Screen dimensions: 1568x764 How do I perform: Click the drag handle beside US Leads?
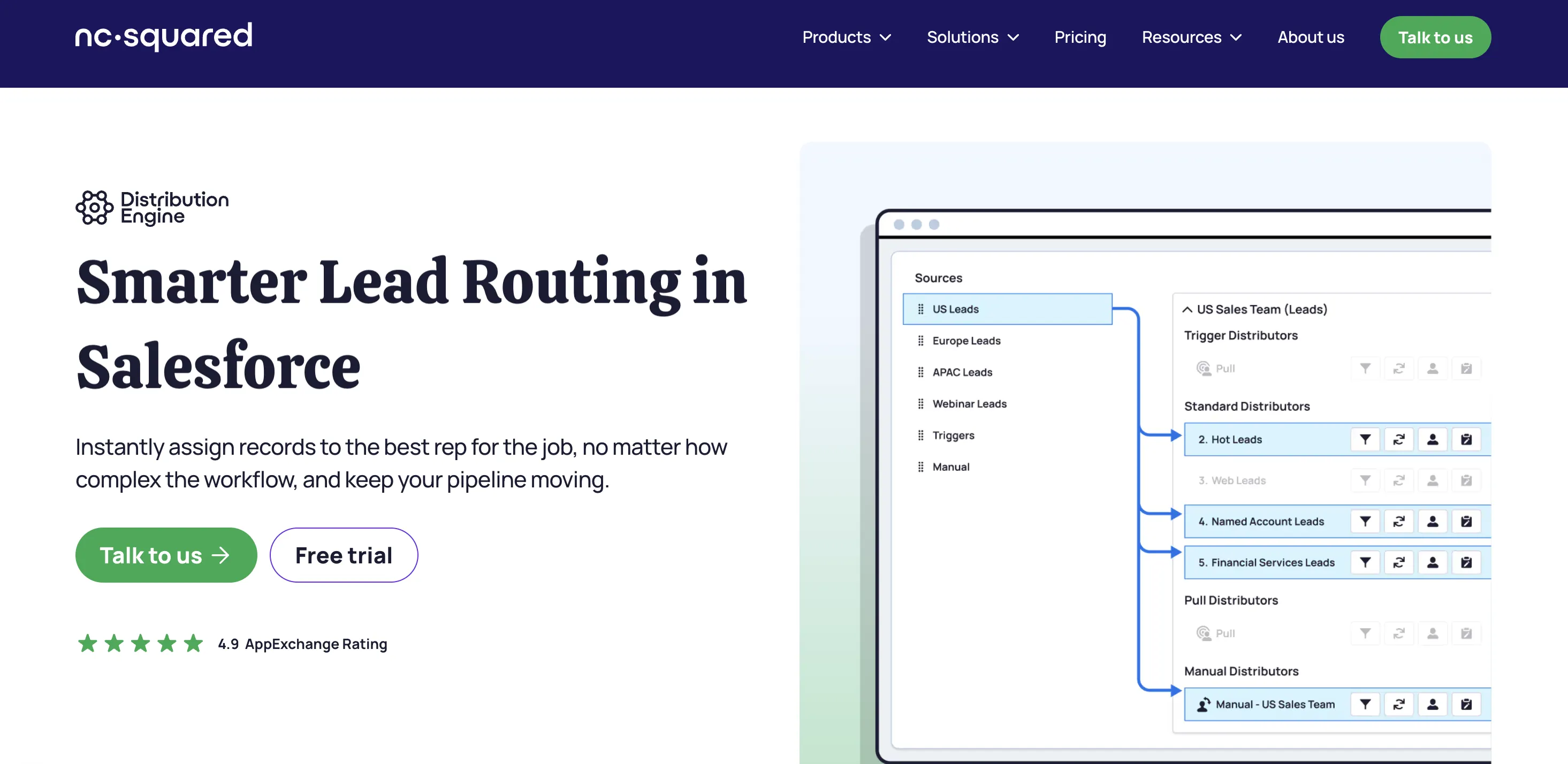[920, 309]
